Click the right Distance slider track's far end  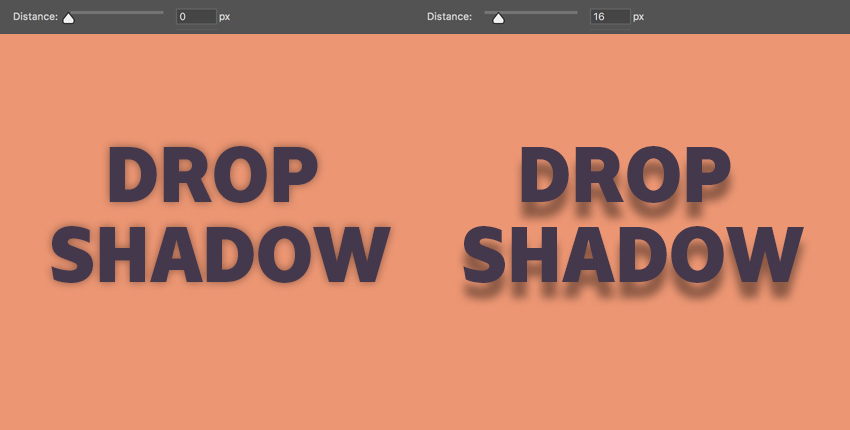coord(575,13)
